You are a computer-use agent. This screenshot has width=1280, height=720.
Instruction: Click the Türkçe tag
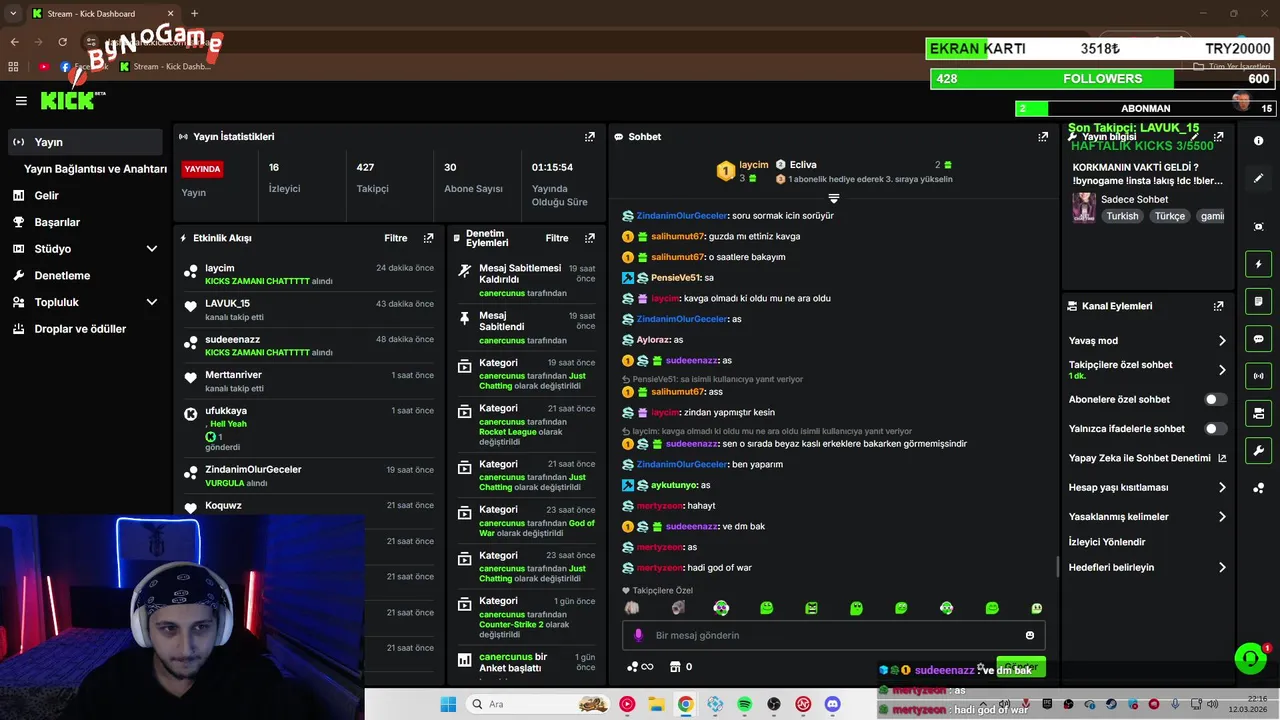click(1170, 216)
